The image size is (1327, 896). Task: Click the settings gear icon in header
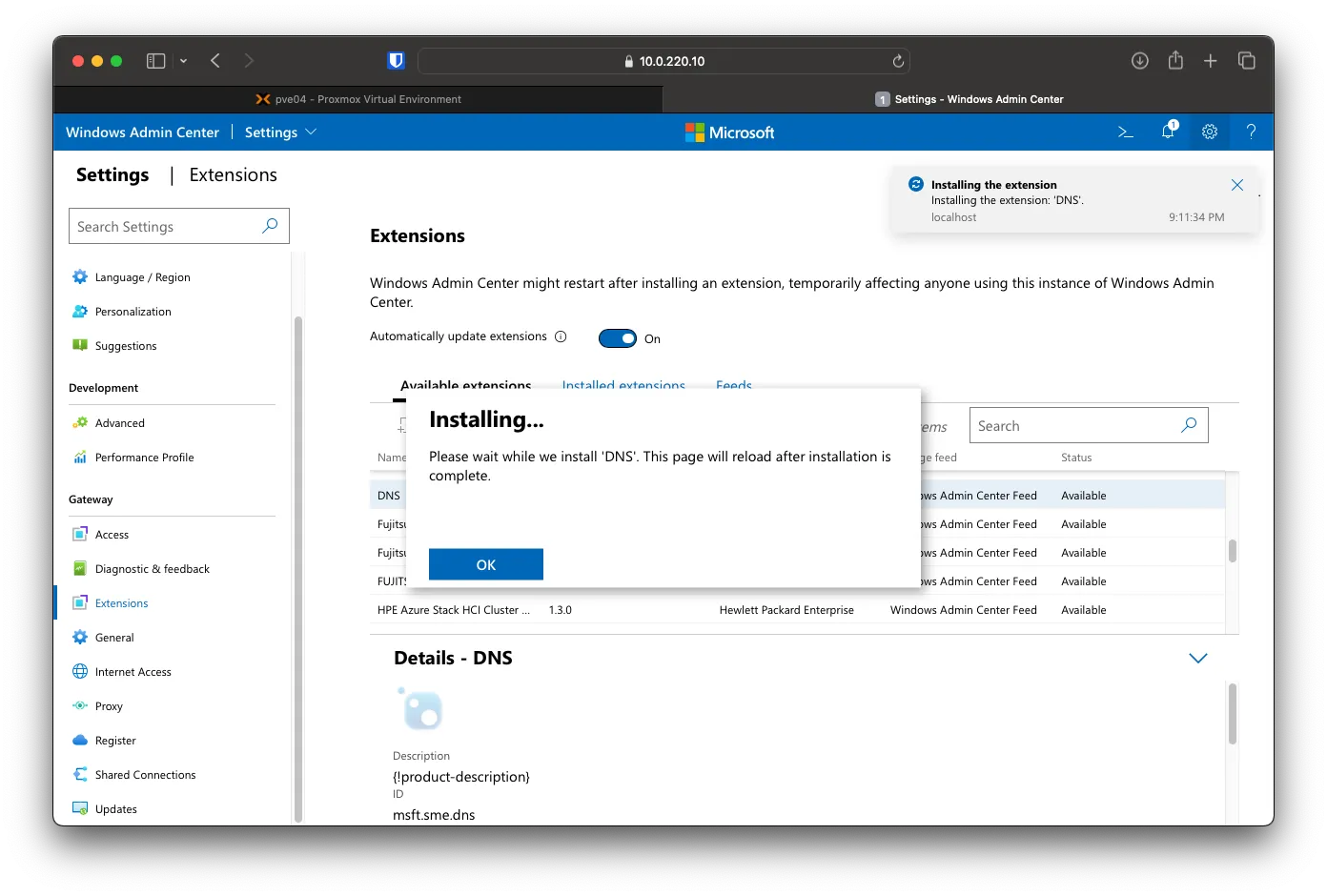(1210, 132)
